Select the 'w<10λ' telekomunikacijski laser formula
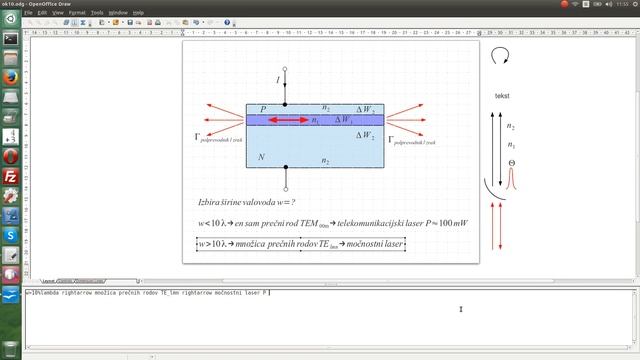Image resolution: width=640 pixels, height=360 pixels. click(x=333, y=223)
